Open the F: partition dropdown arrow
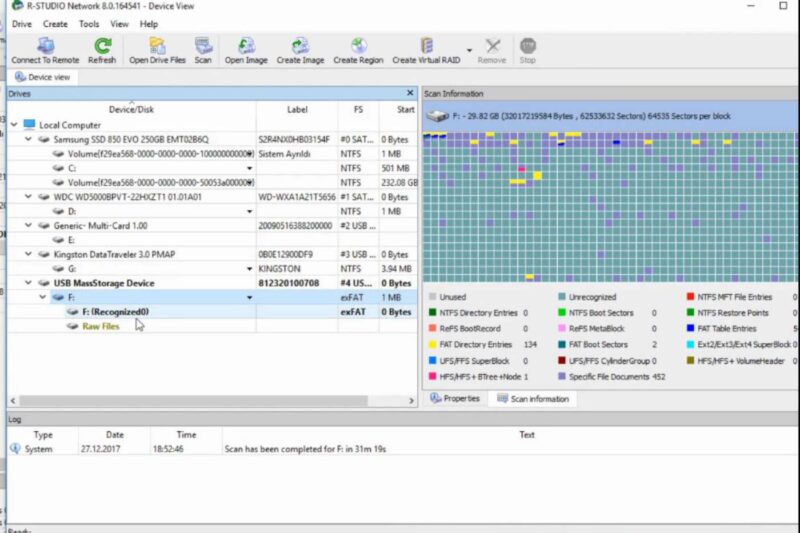This screenshot has width=800, height=533. point(249,297)
